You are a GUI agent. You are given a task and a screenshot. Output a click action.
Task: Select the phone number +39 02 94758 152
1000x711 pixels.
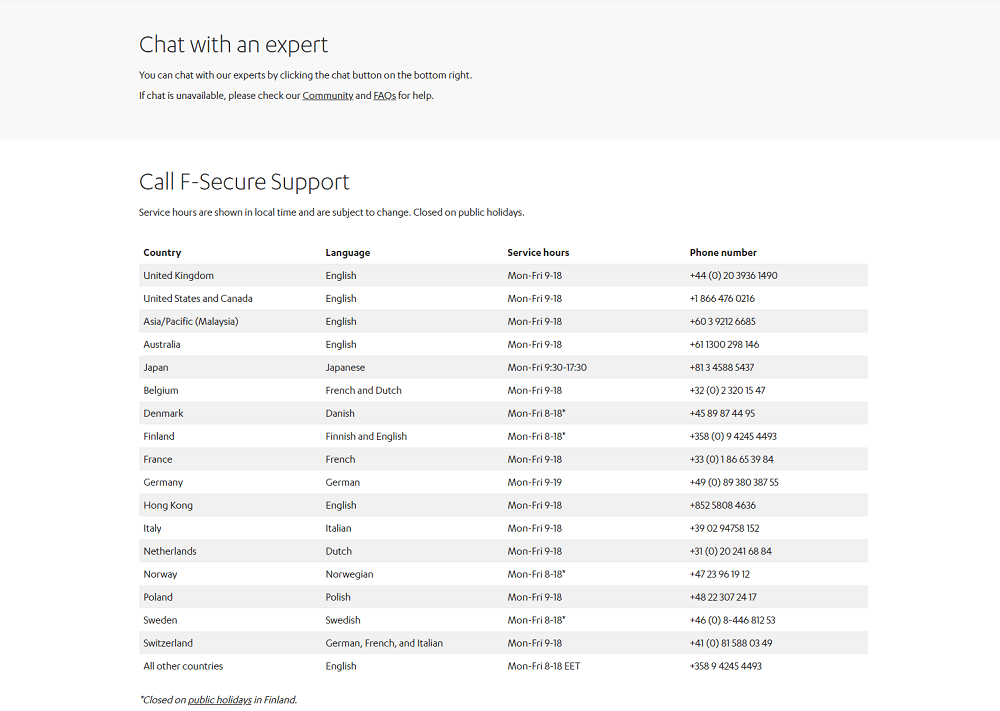[724, 528]
